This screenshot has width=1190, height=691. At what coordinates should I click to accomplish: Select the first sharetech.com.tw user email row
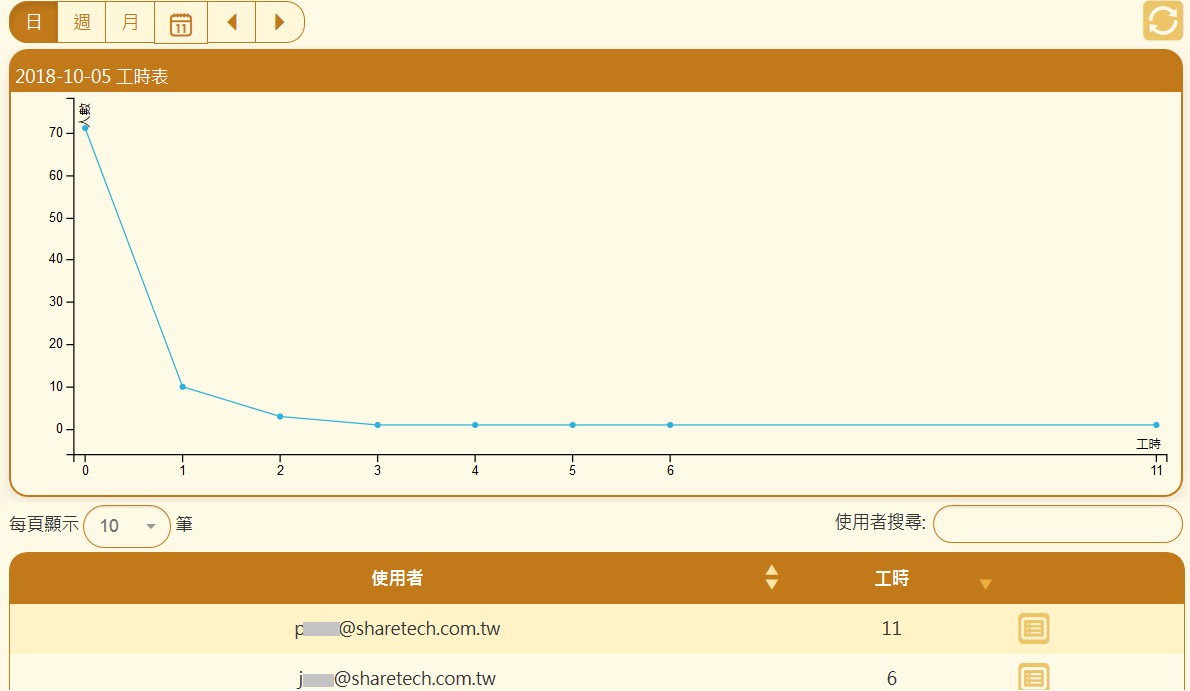398,629
